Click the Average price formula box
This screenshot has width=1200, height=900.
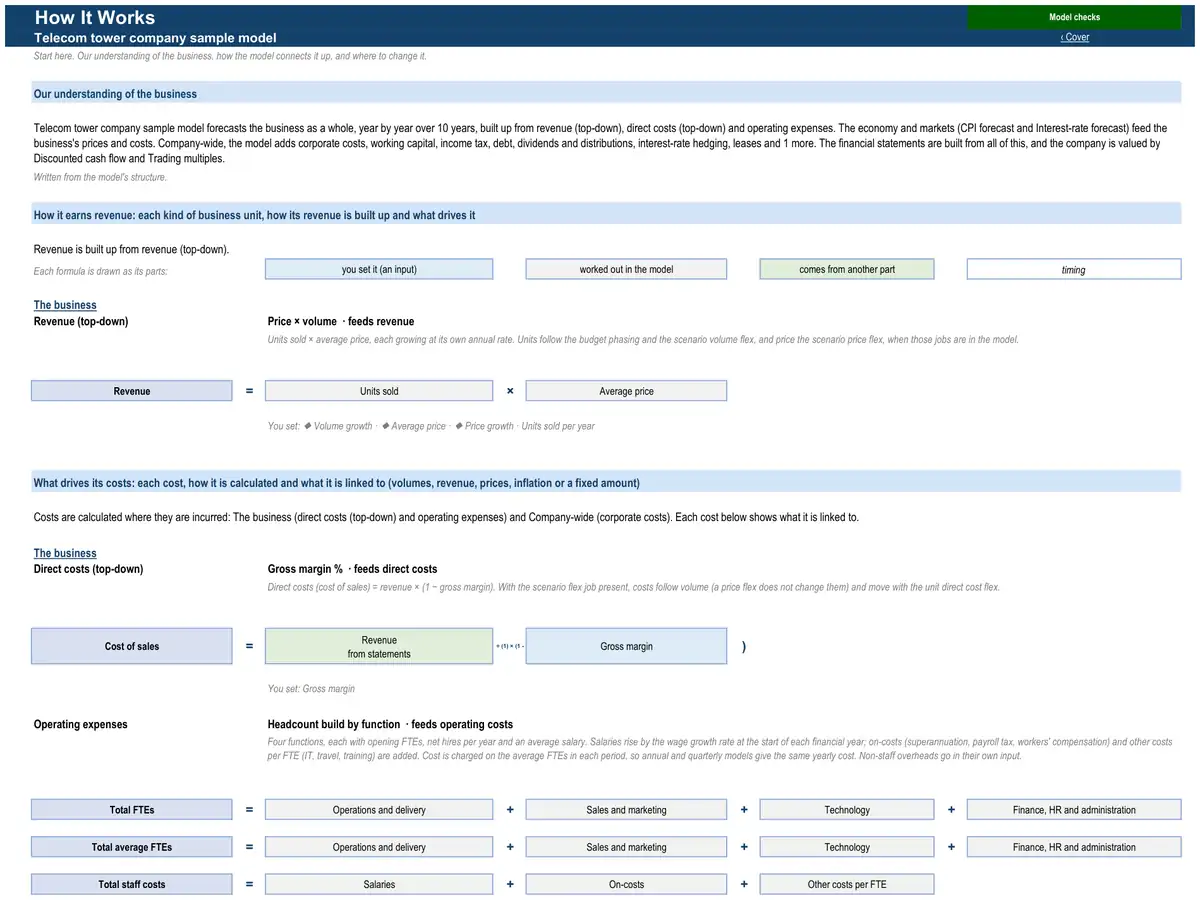click(626, 391)
